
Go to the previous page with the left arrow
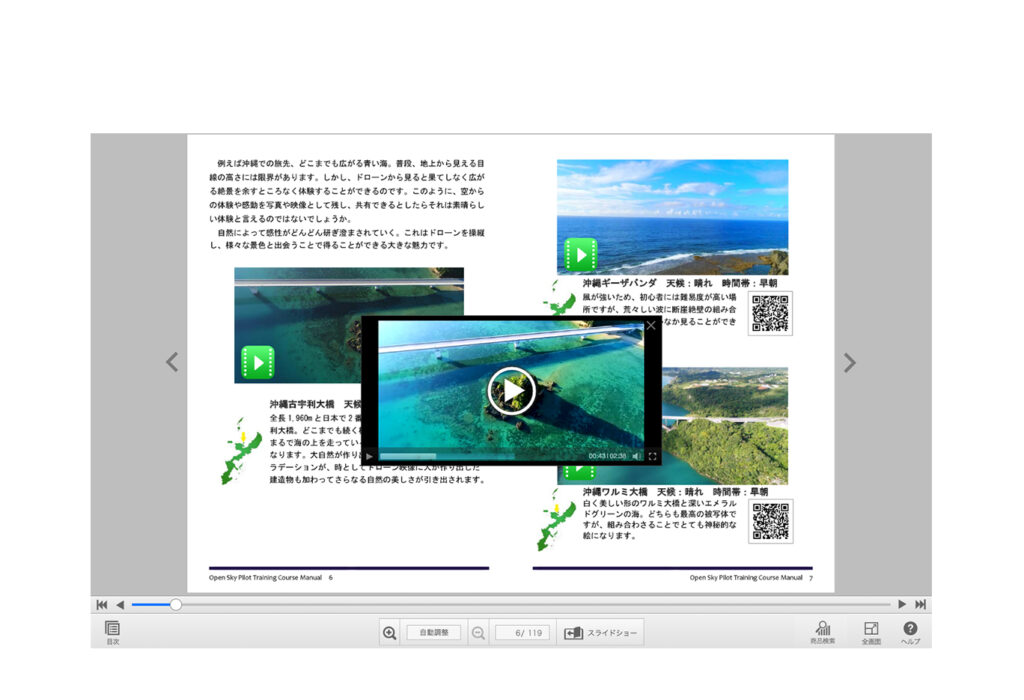(x=172, y=363)
